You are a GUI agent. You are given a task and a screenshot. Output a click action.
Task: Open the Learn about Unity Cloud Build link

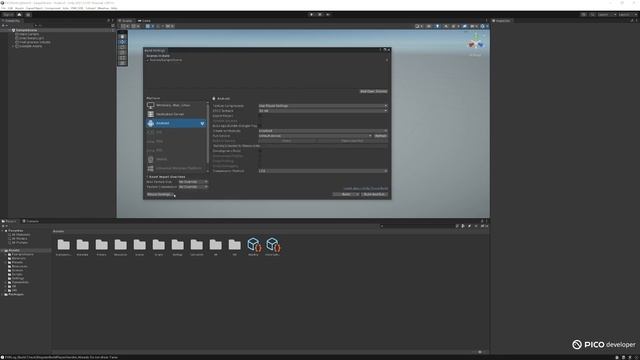(366, 189)
